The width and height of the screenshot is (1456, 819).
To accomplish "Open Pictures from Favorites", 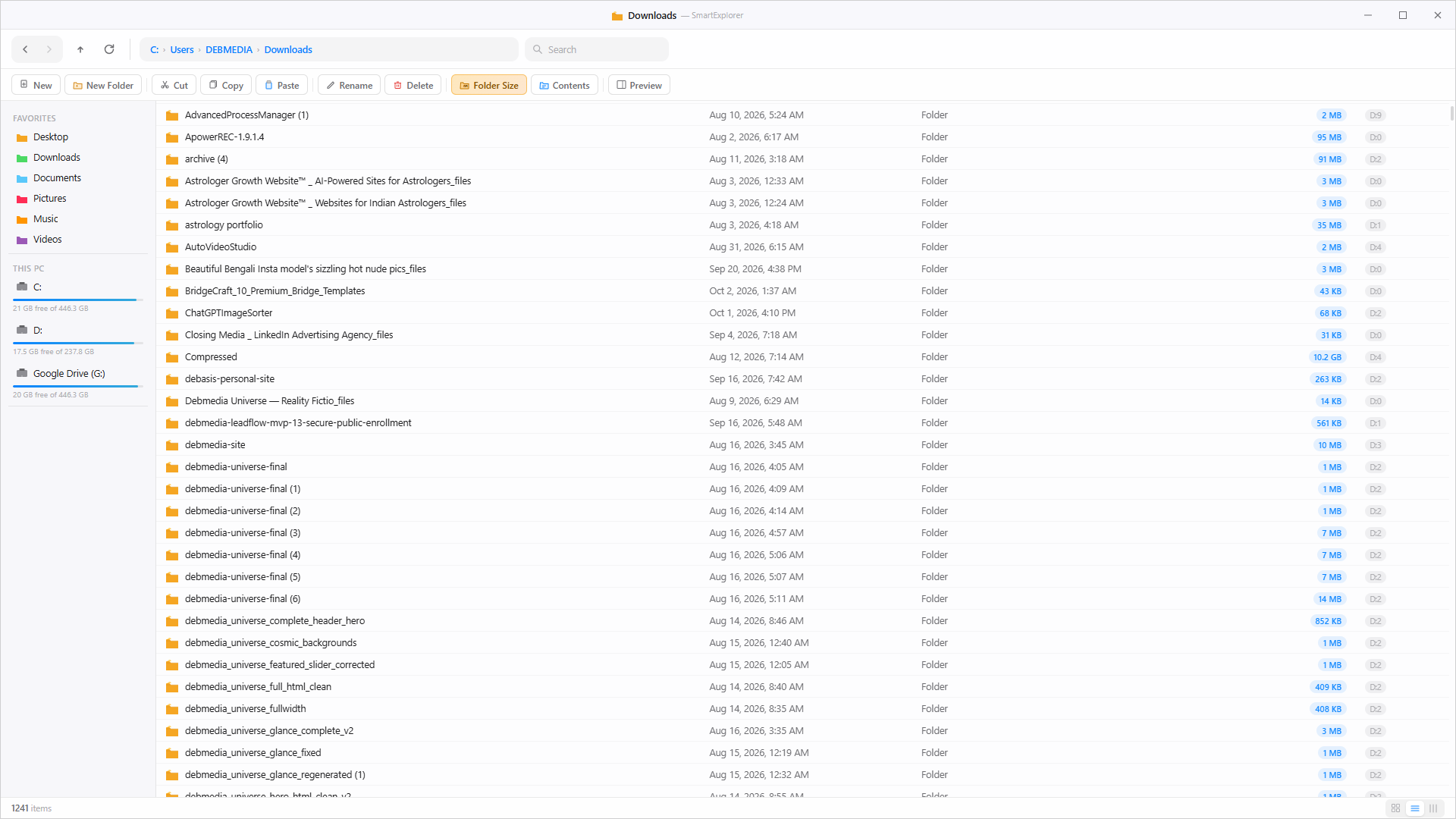I will pos(77,199).
